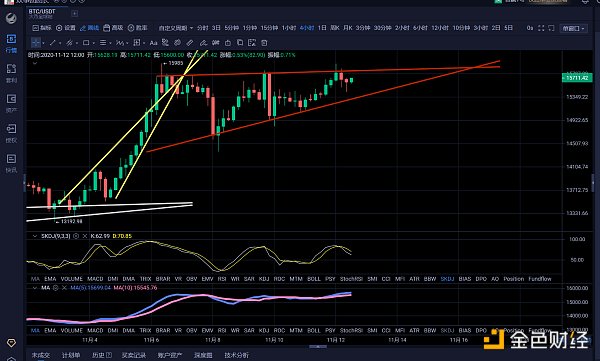Collapse the SKDJ indicator chevron

pos(35,236)
